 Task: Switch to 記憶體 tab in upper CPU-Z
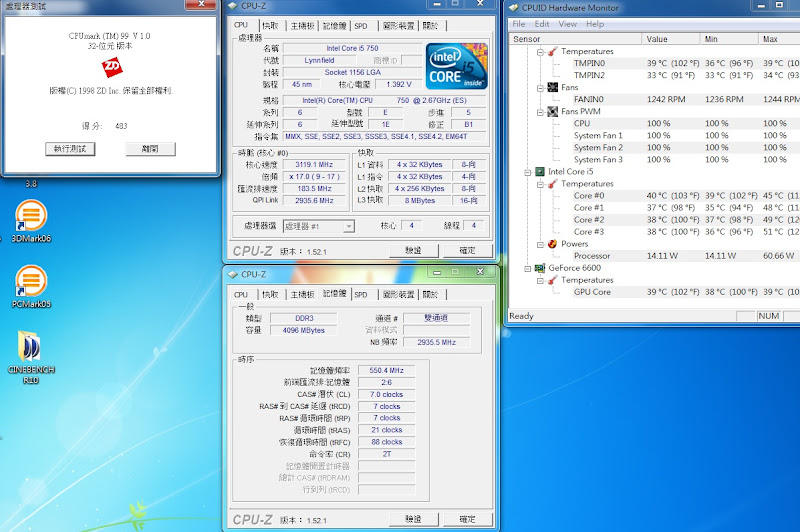(x=335, y=26)
